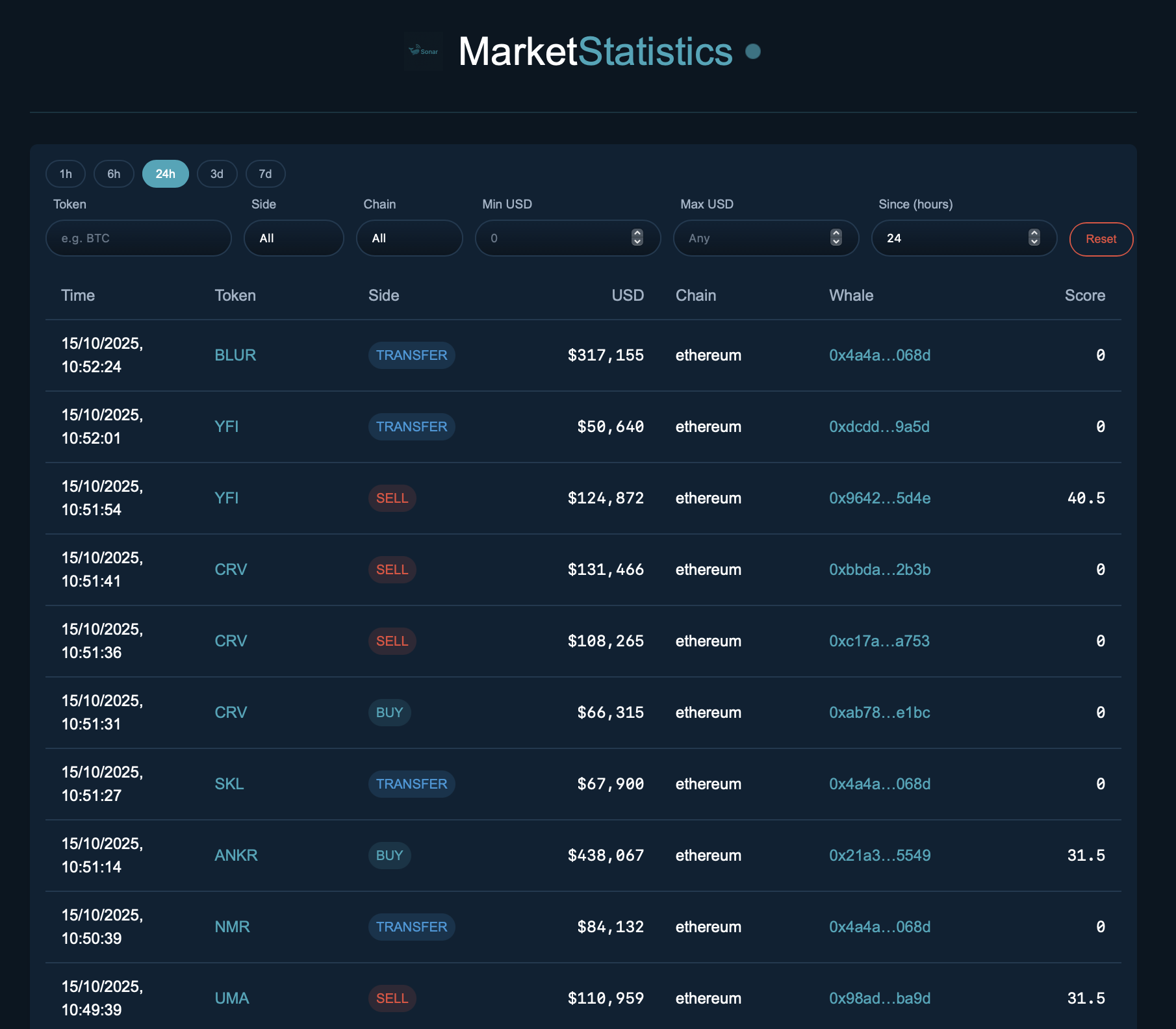Image resolution: width=1176 pixels, height=1029 pixels.
Task: Click the Since hours stepper arrows
Action: pyautogui.click(x=1034, y=238)
